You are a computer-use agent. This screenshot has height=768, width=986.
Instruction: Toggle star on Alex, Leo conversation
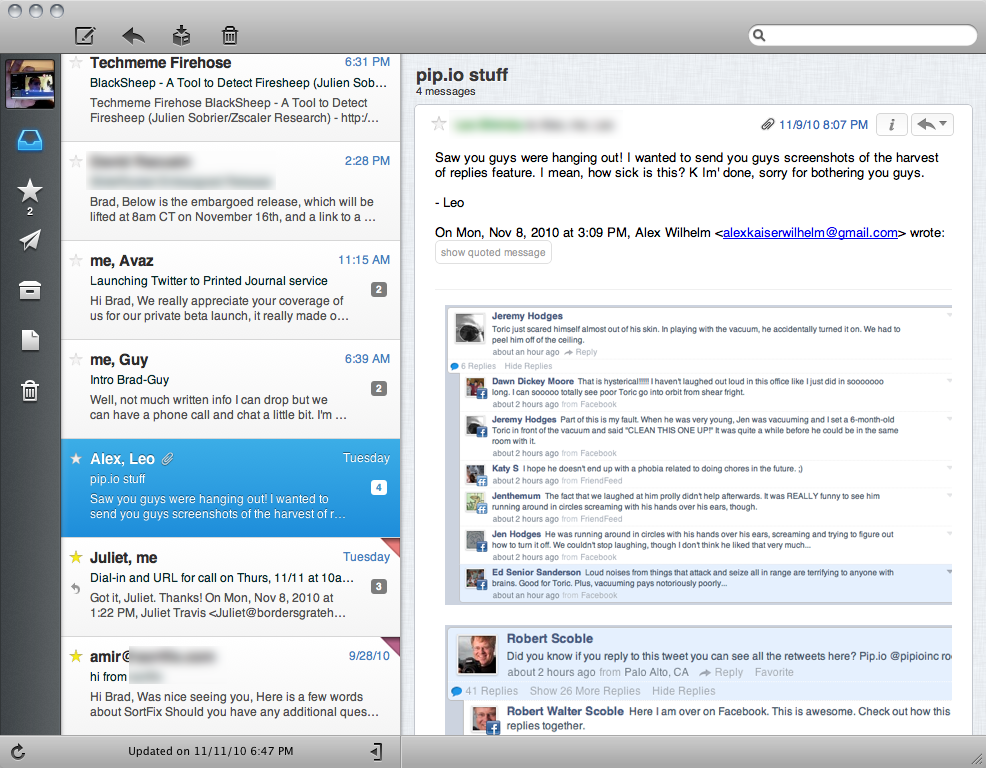coord(76,459)
